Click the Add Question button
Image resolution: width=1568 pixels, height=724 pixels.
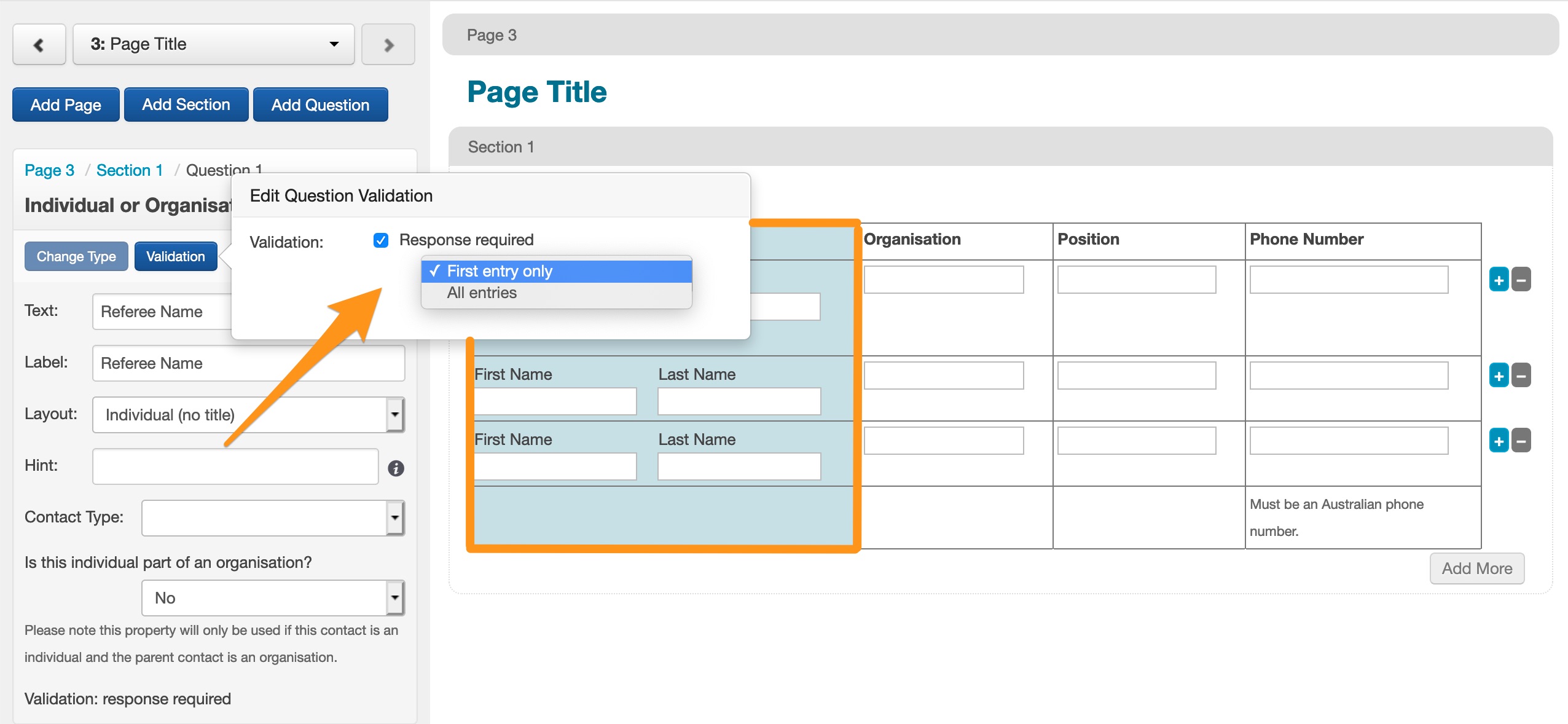click(320, 105)
